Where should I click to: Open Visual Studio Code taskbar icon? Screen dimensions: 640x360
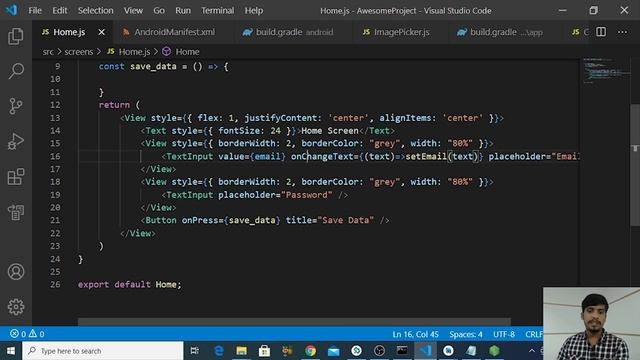[425, 351]
